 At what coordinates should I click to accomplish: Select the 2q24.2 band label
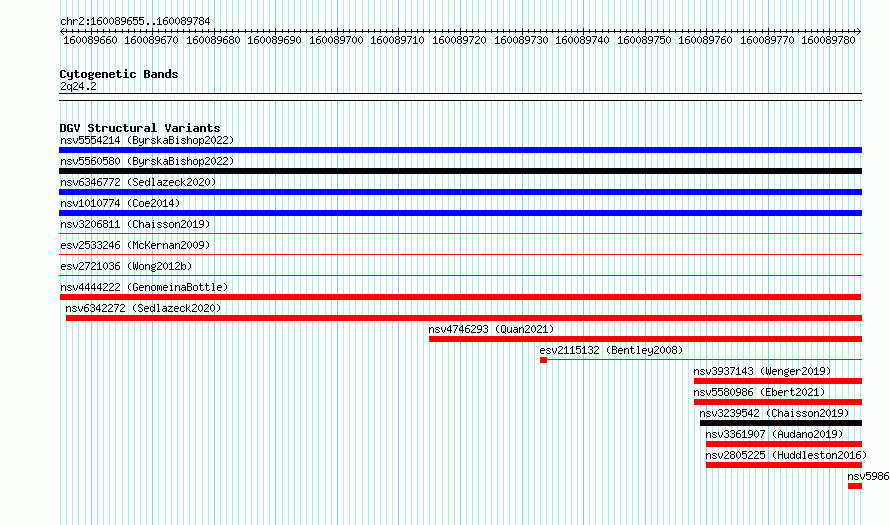tap(78, 86)
